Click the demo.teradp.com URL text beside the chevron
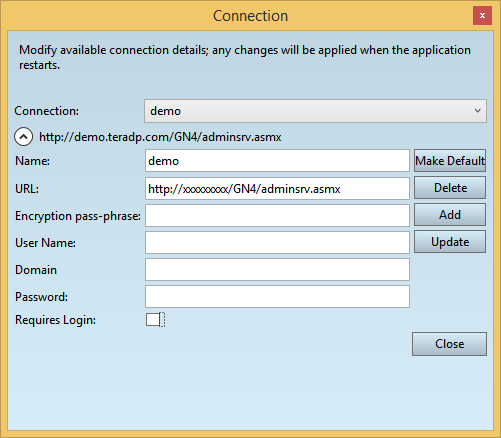 [x=160, y=137]
